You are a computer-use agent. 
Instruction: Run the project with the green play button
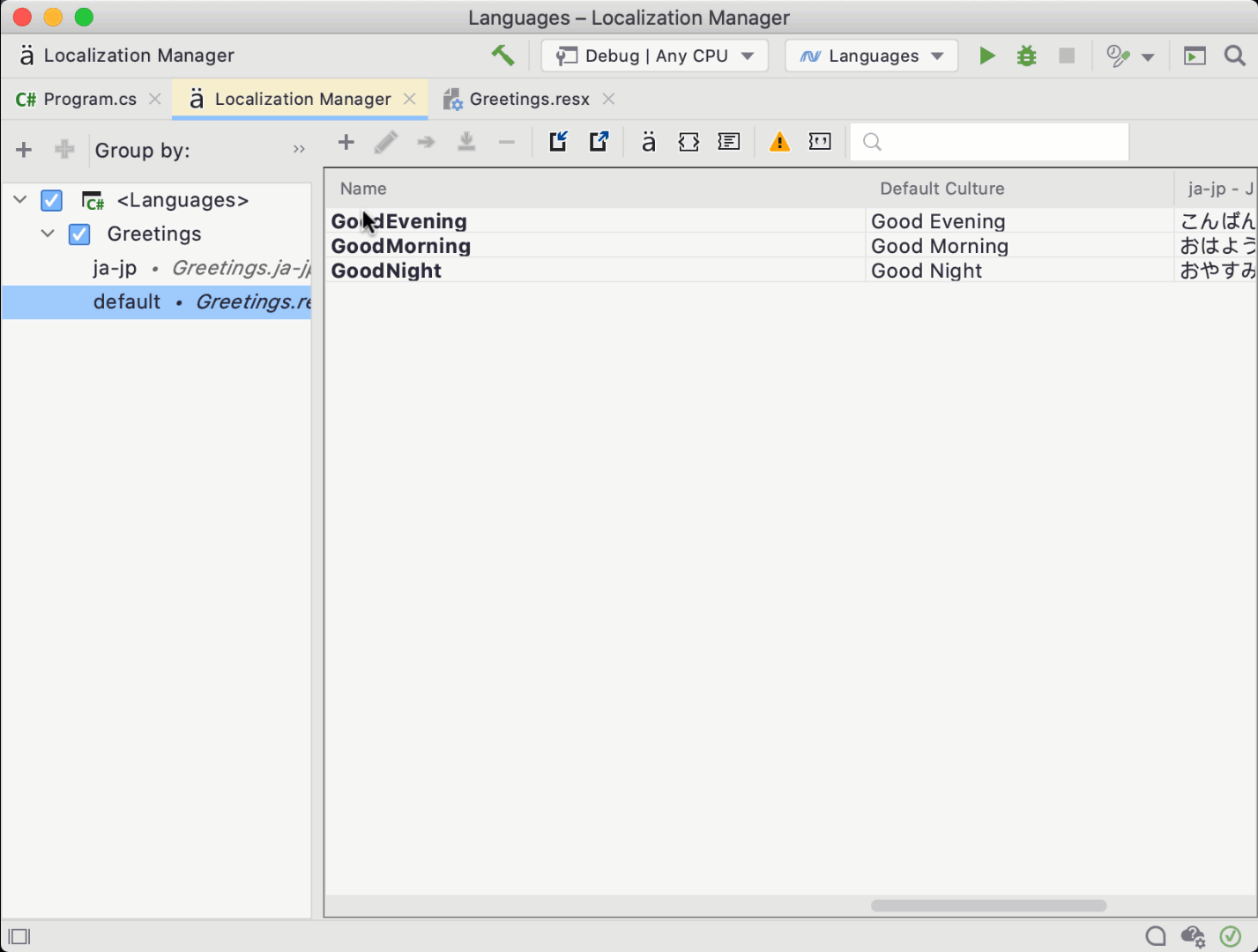click(x=986, y=55)
